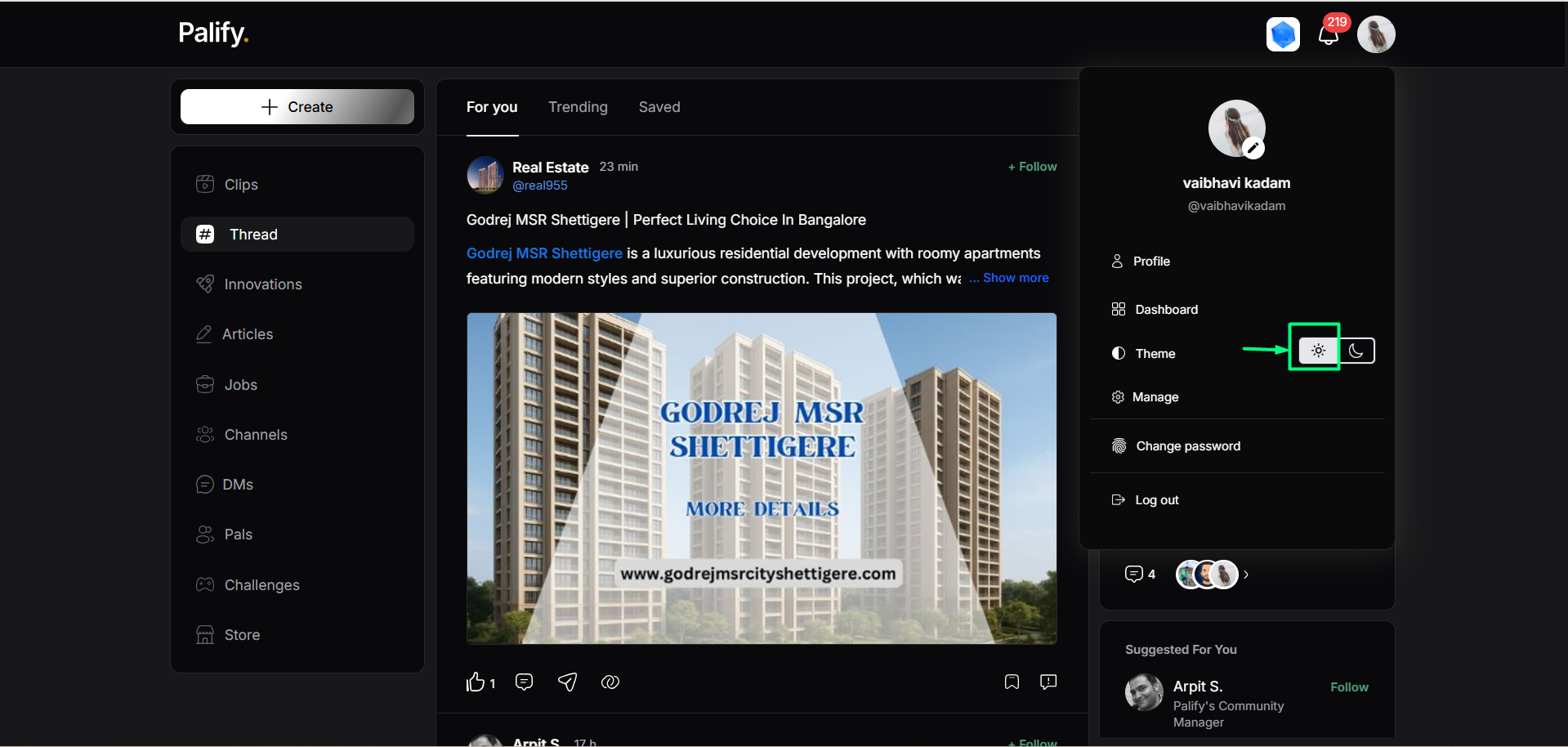Switch to the For you tab
The height and width of the screenshot is (747, 1568).
point(492,107)
